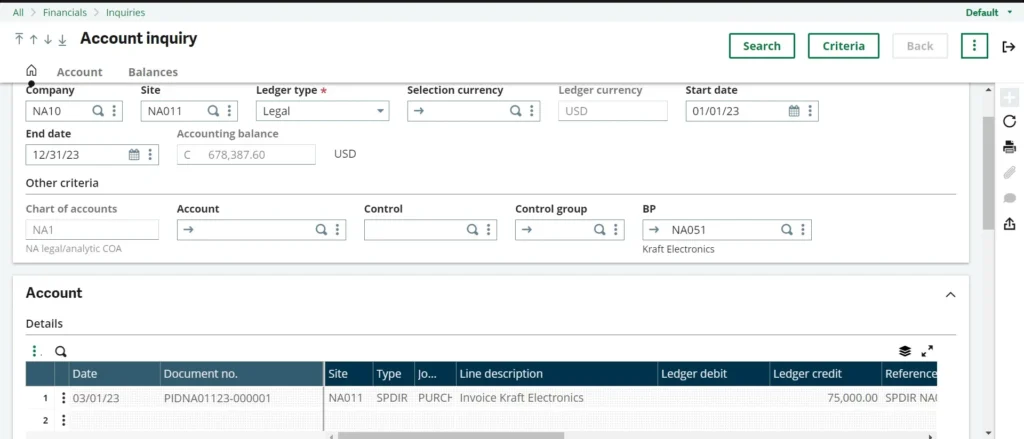This screenshot has height=439, width=1024.
Task: Click the horizontal scrollbar under the grid
Action: tap(450, 435)
